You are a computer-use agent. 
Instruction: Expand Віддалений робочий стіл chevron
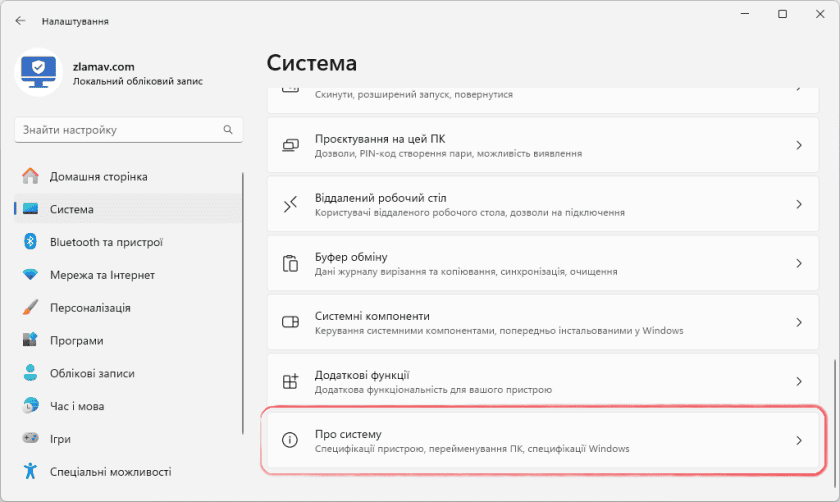(799, 204)
